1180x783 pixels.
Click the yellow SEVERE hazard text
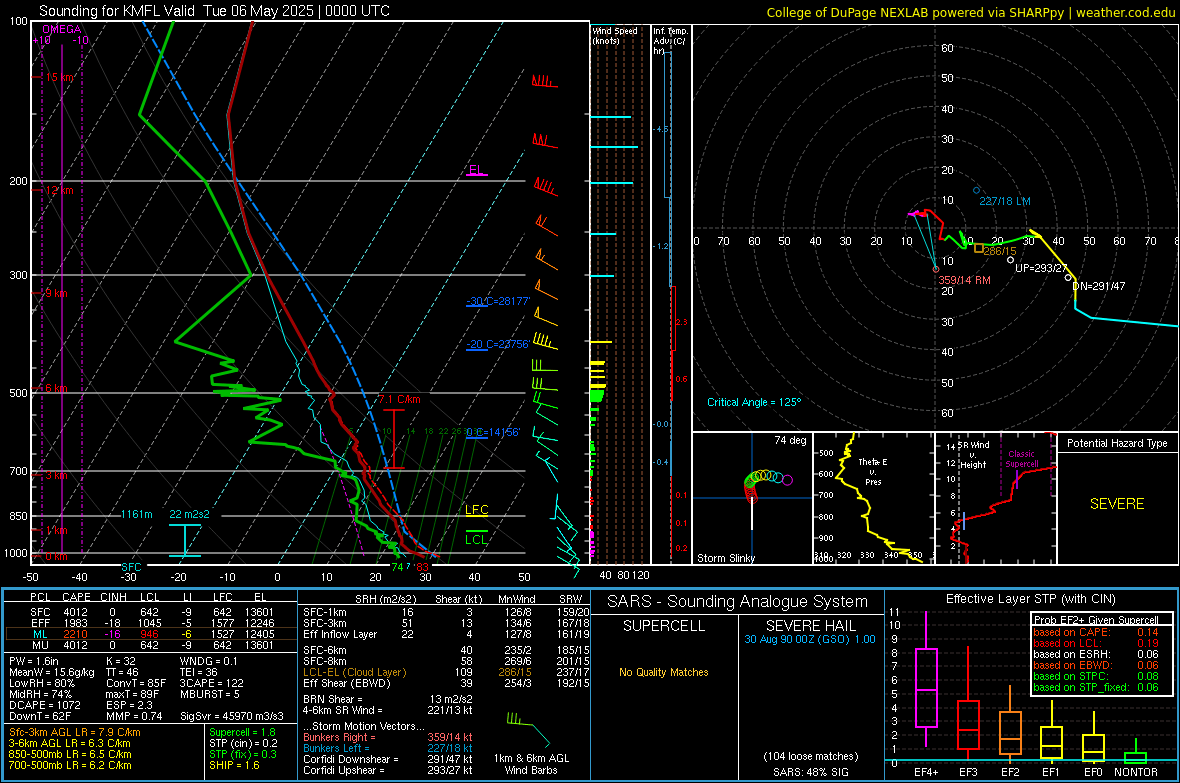click(x=1117, y=504)
